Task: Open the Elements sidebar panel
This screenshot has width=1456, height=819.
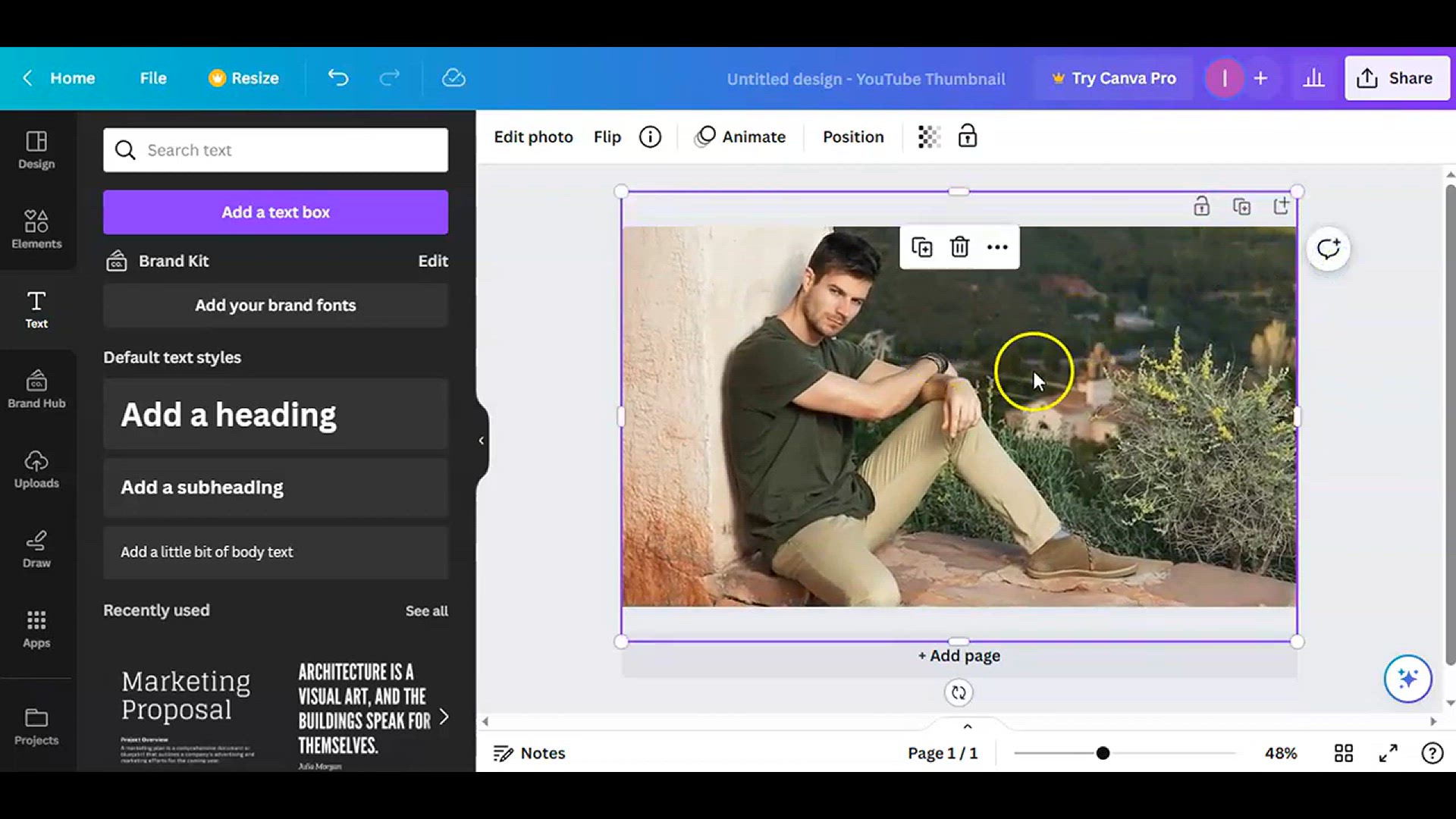Action: pyautogui.click(x=36, y=230)
